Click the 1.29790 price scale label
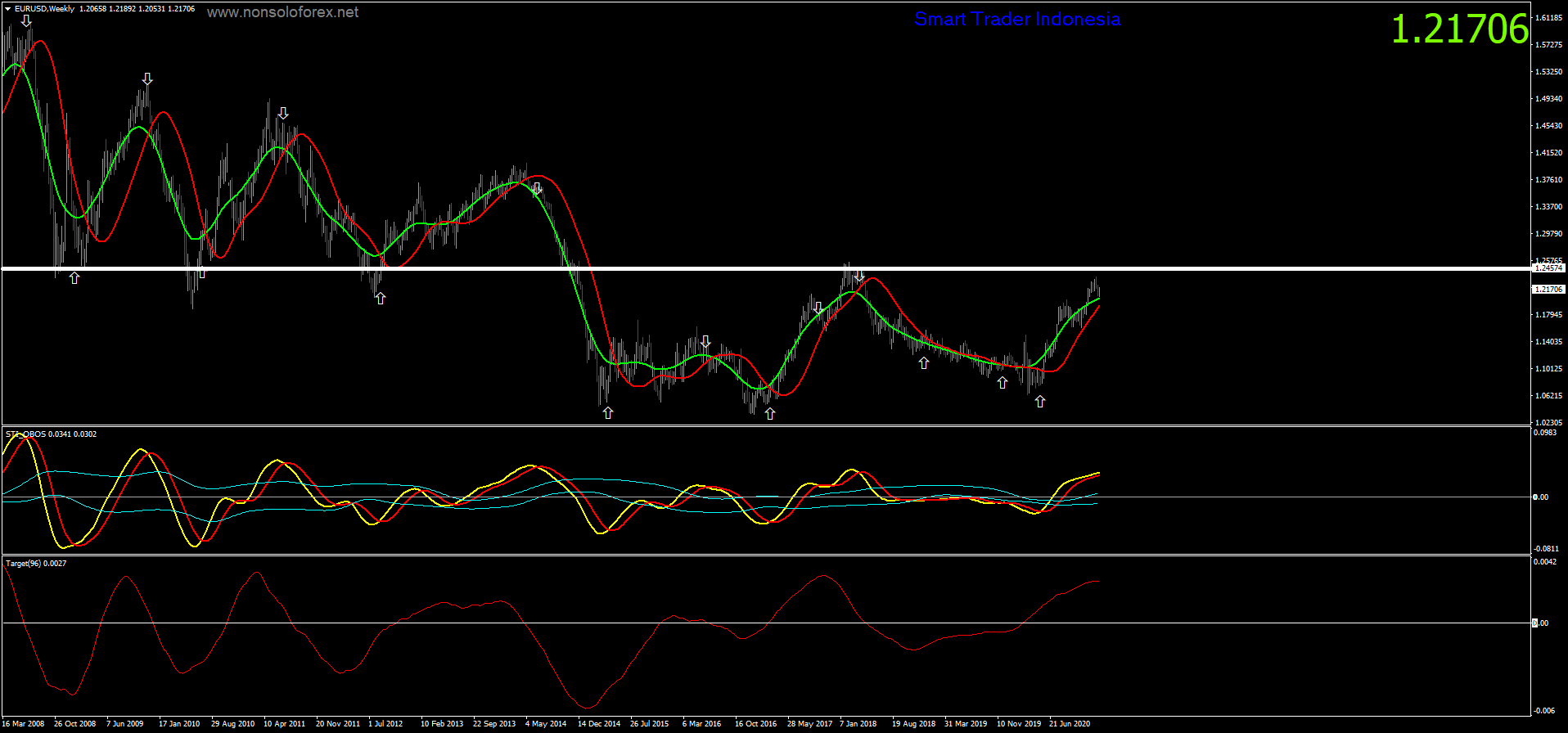The image size is (1568, 733). pyautogui.click(x=1549, y=234)
